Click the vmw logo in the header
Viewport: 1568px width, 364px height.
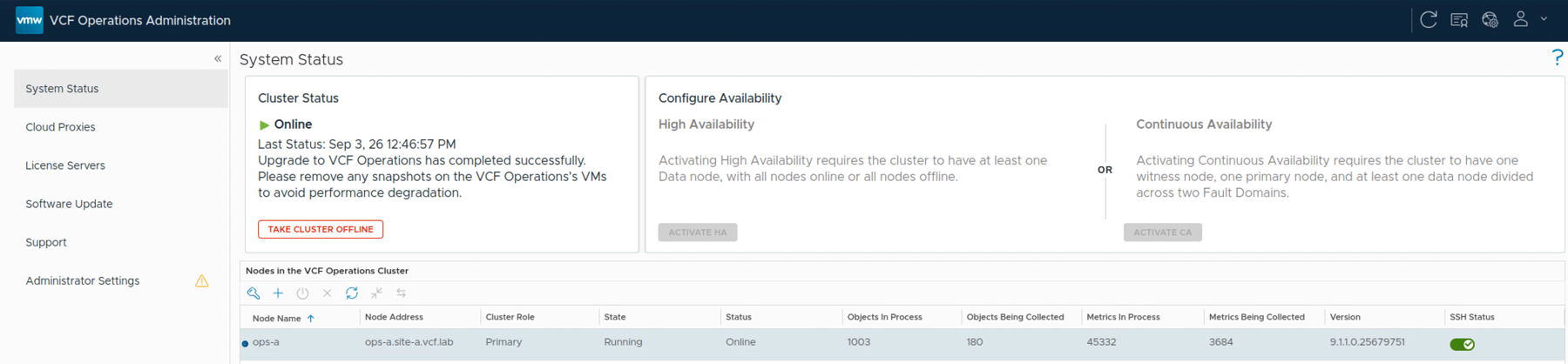click(30, 20)
